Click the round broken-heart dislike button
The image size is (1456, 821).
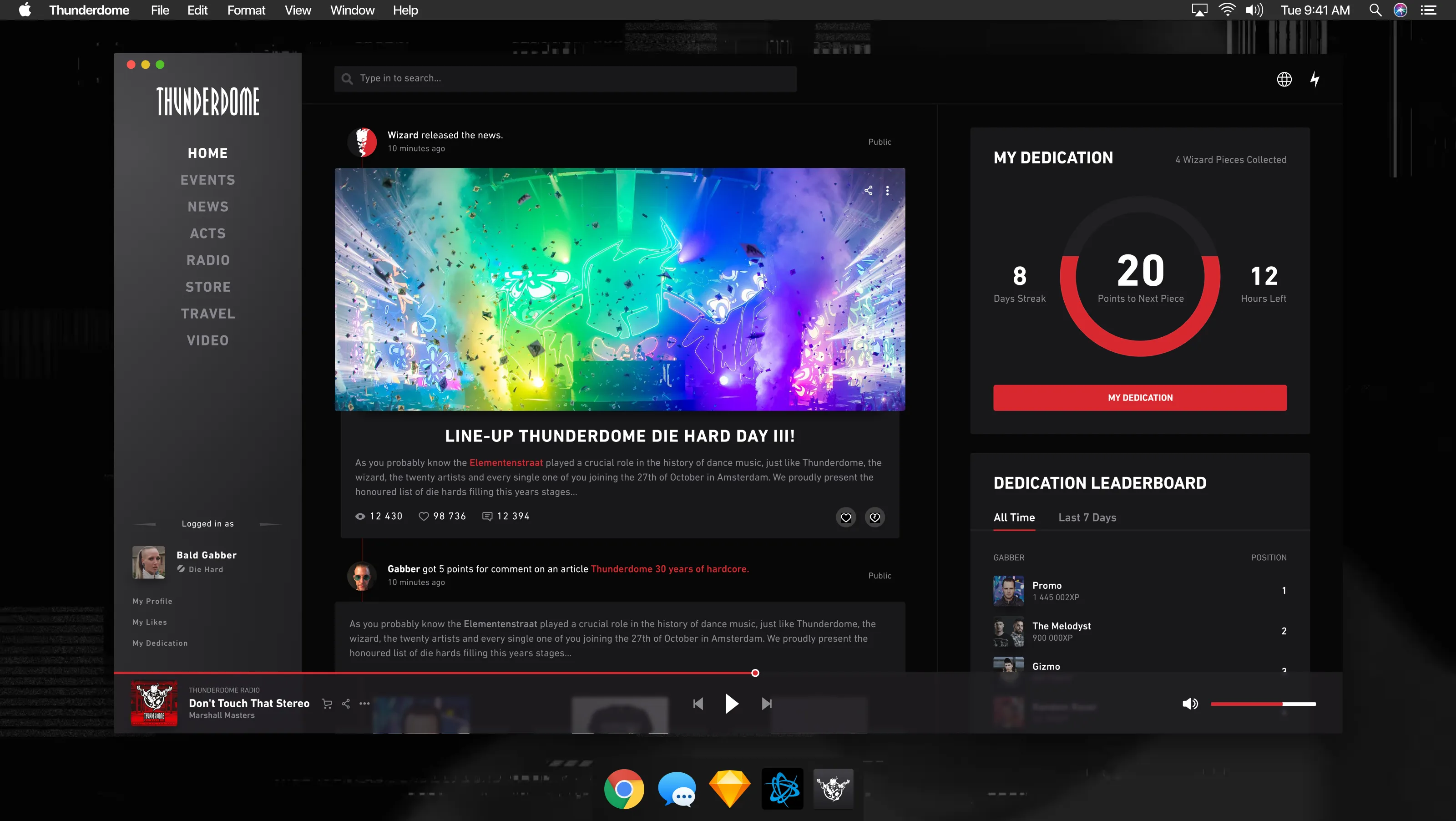(875, 517)
